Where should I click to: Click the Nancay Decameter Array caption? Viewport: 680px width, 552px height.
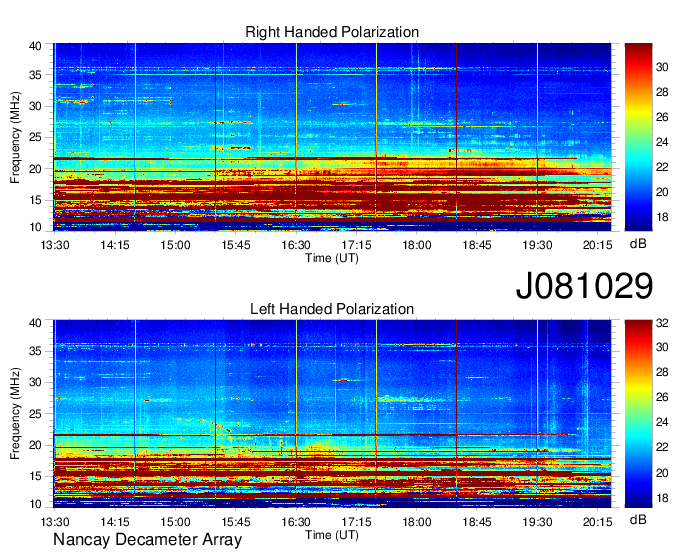tap(147, 540)
